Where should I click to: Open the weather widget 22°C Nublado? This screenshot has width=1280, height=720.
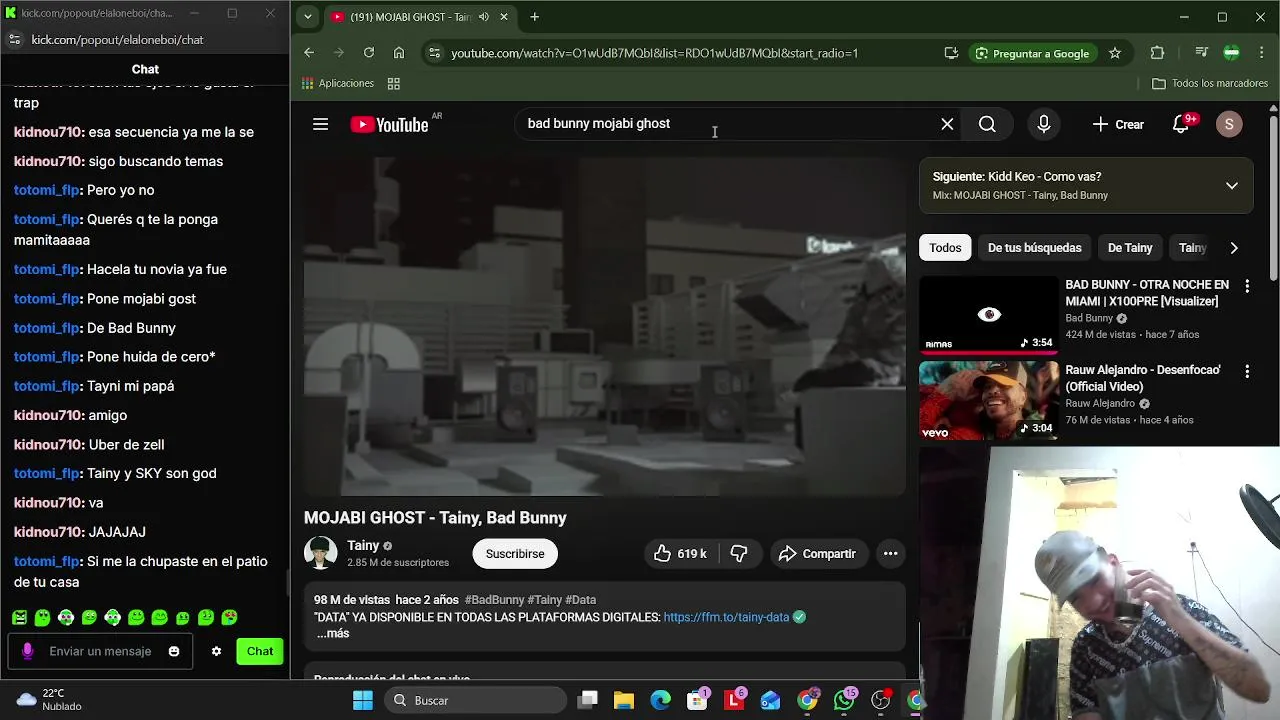click(50, 700)
